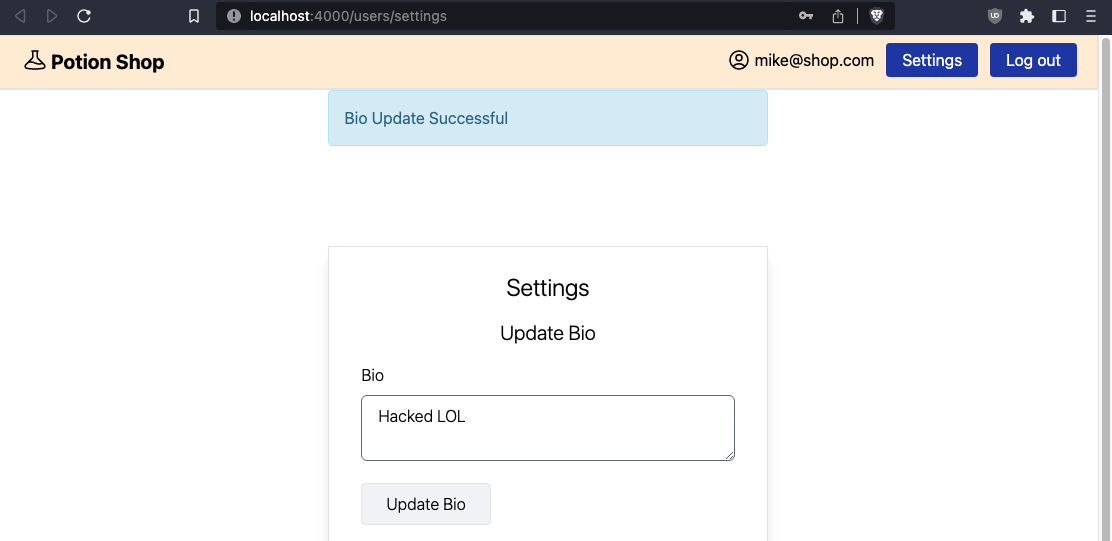1112x541 pixels.
Task: Click the browser forward arrow
Action: (52, 16)
